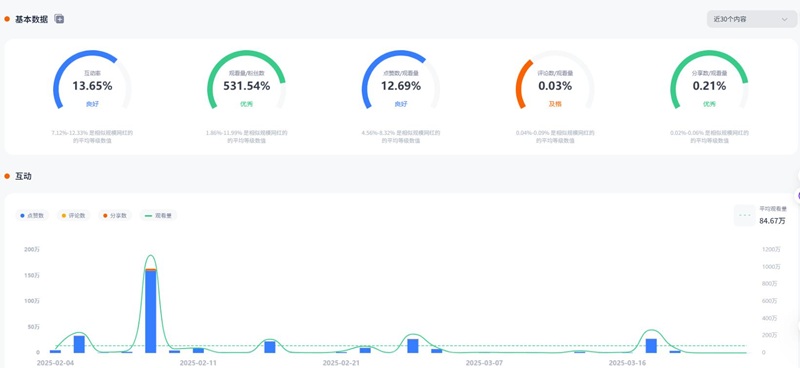Image resolution: width=800 pixels, height=368 pixels.
Task: Click the 1200万 axis label
Action: (x=771, y=249)
